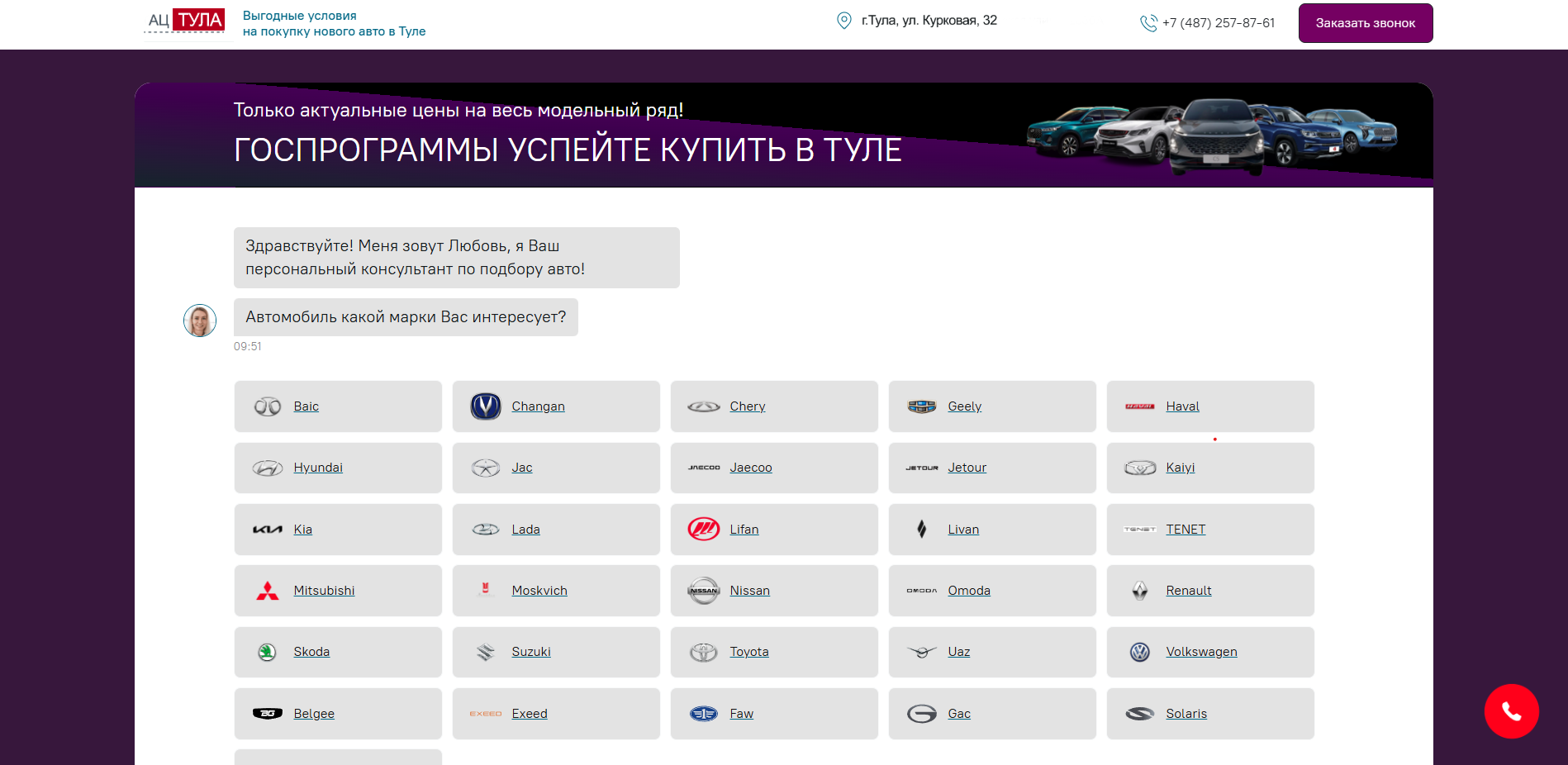The width and height of the screenshot is (1568, 765).
Task: Select the Livan brand link
Action: (x=963, y=530)
